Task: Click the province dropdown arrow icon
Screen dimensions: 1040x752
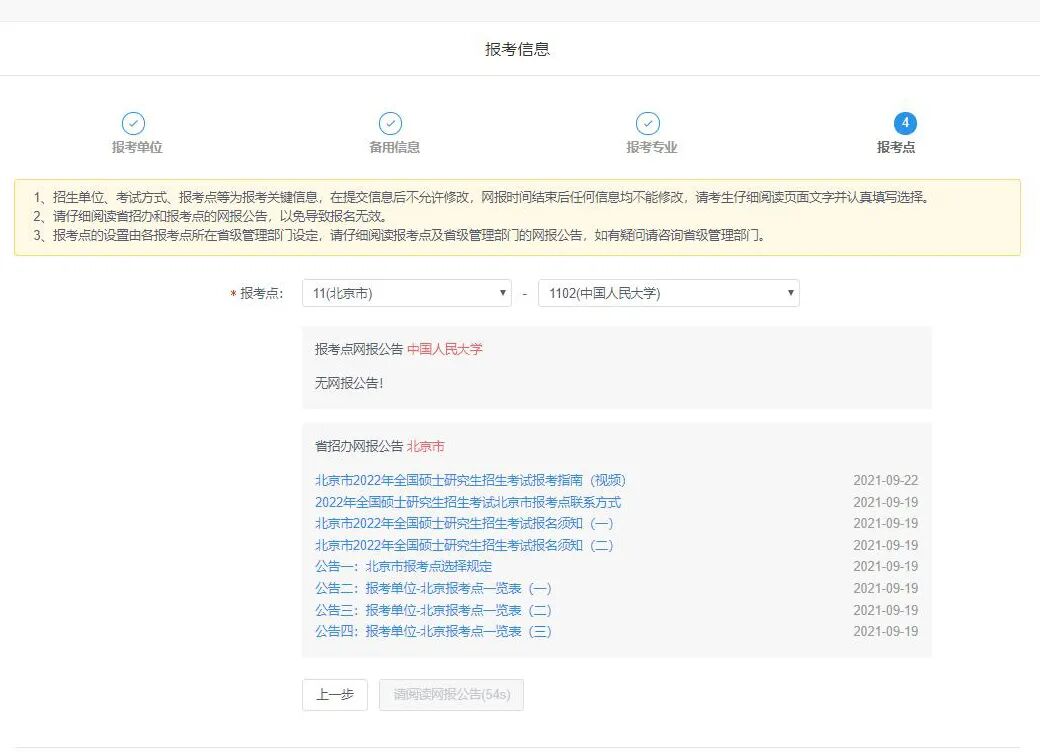Action: 503,292
